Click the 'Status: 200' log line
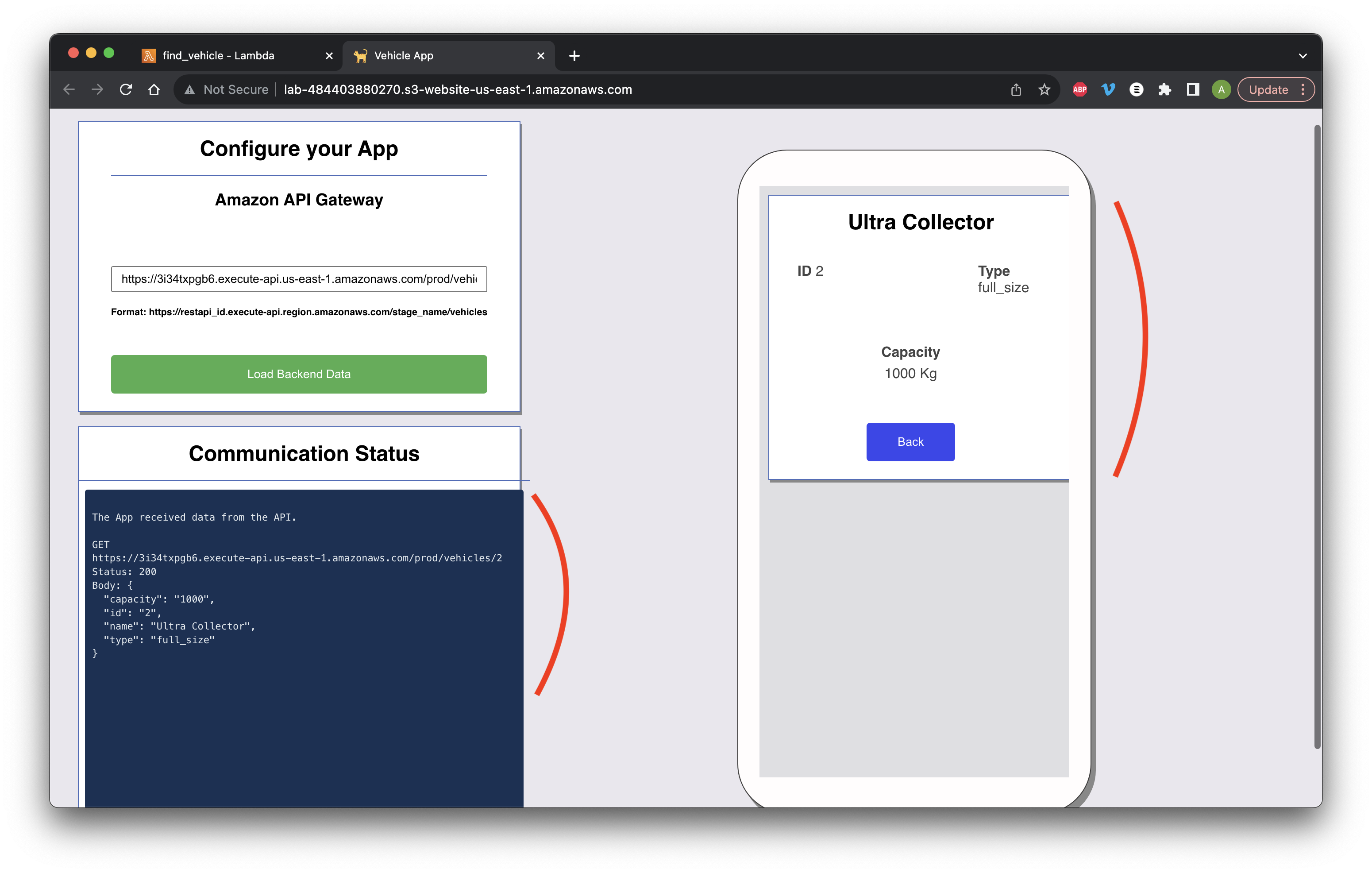The image size is (1372, 873). click(124, 572)
